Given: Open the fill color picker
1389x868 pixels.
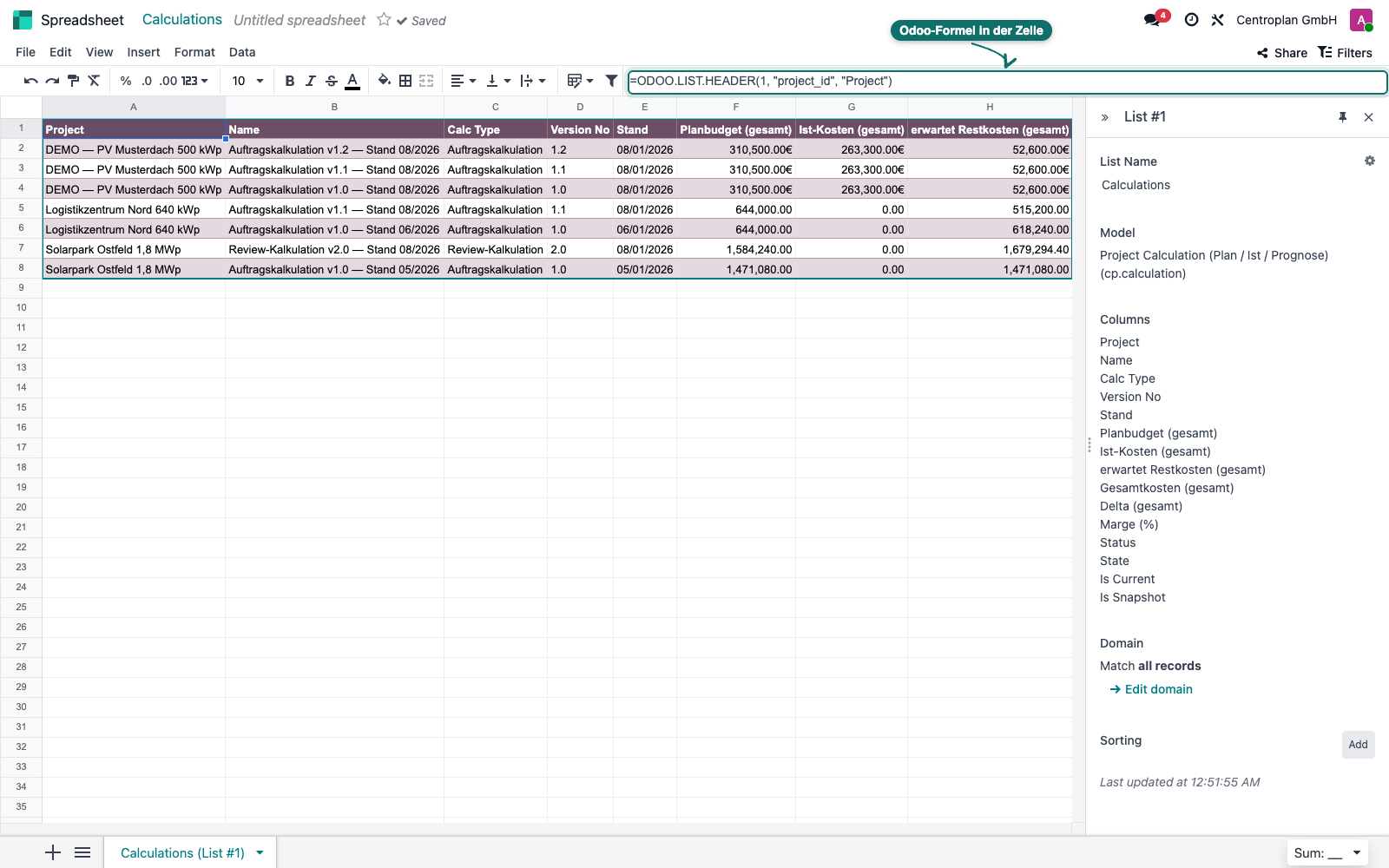Looking at the screenshot, I should click(384, 81).
